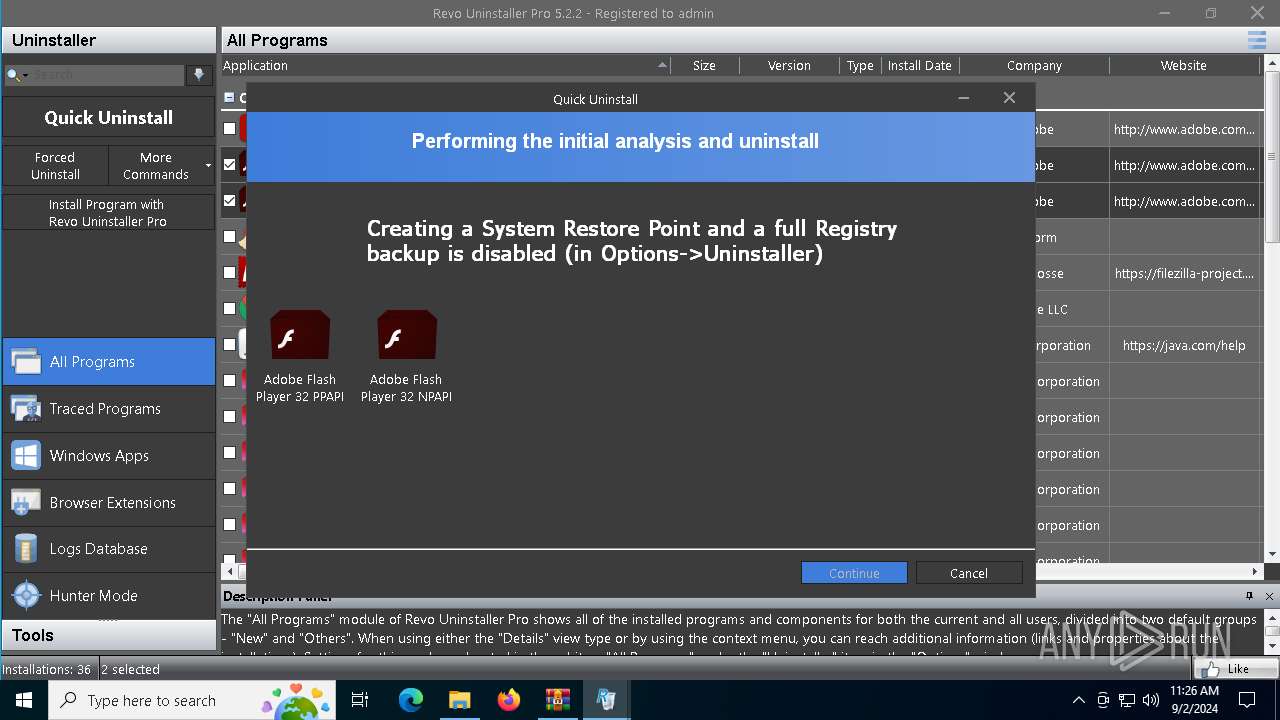
Task: Click the volume speaker tray icon
Action: (1150, 700)
